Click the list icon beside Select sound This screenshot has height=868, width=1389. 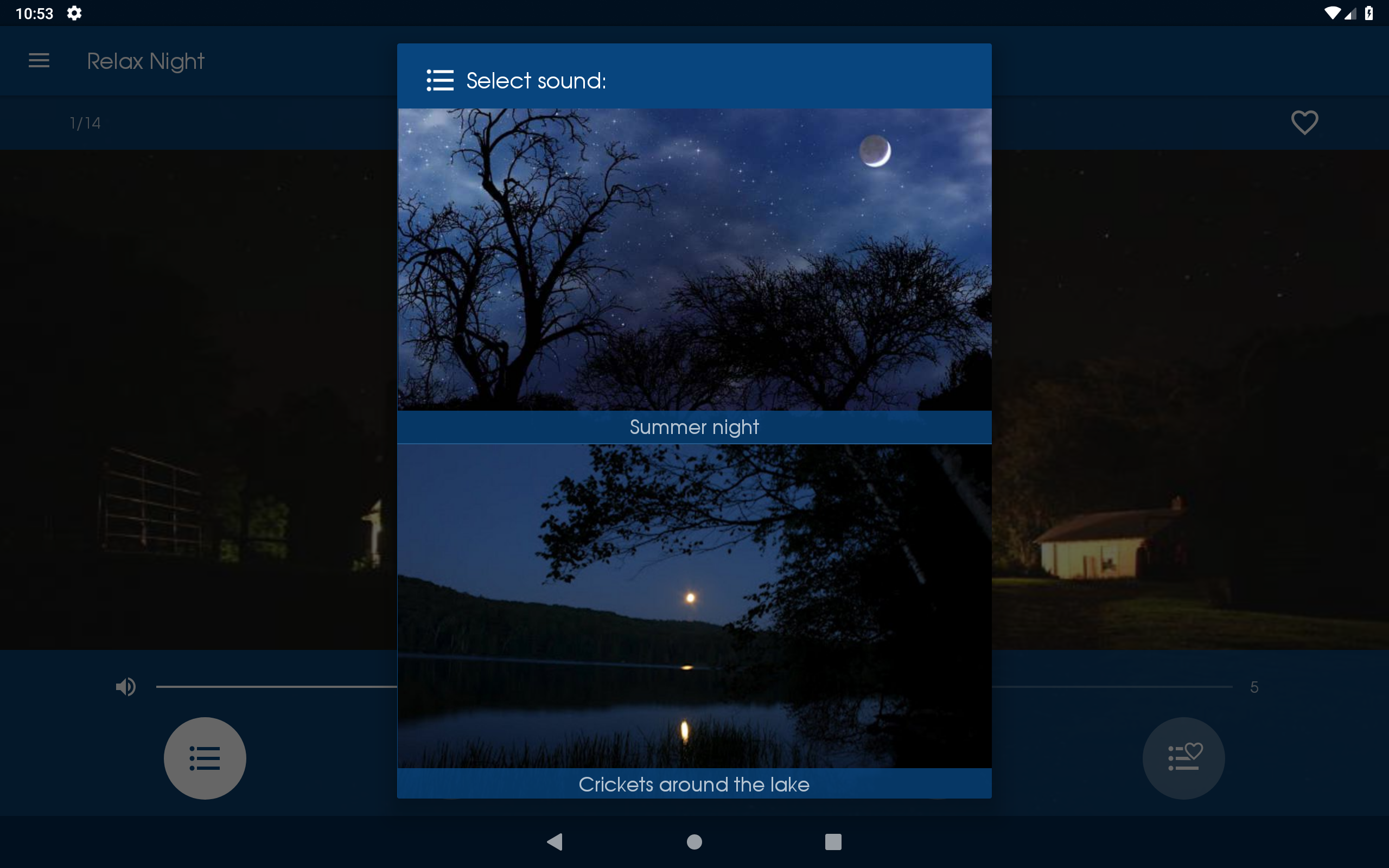tap(439, 80)
